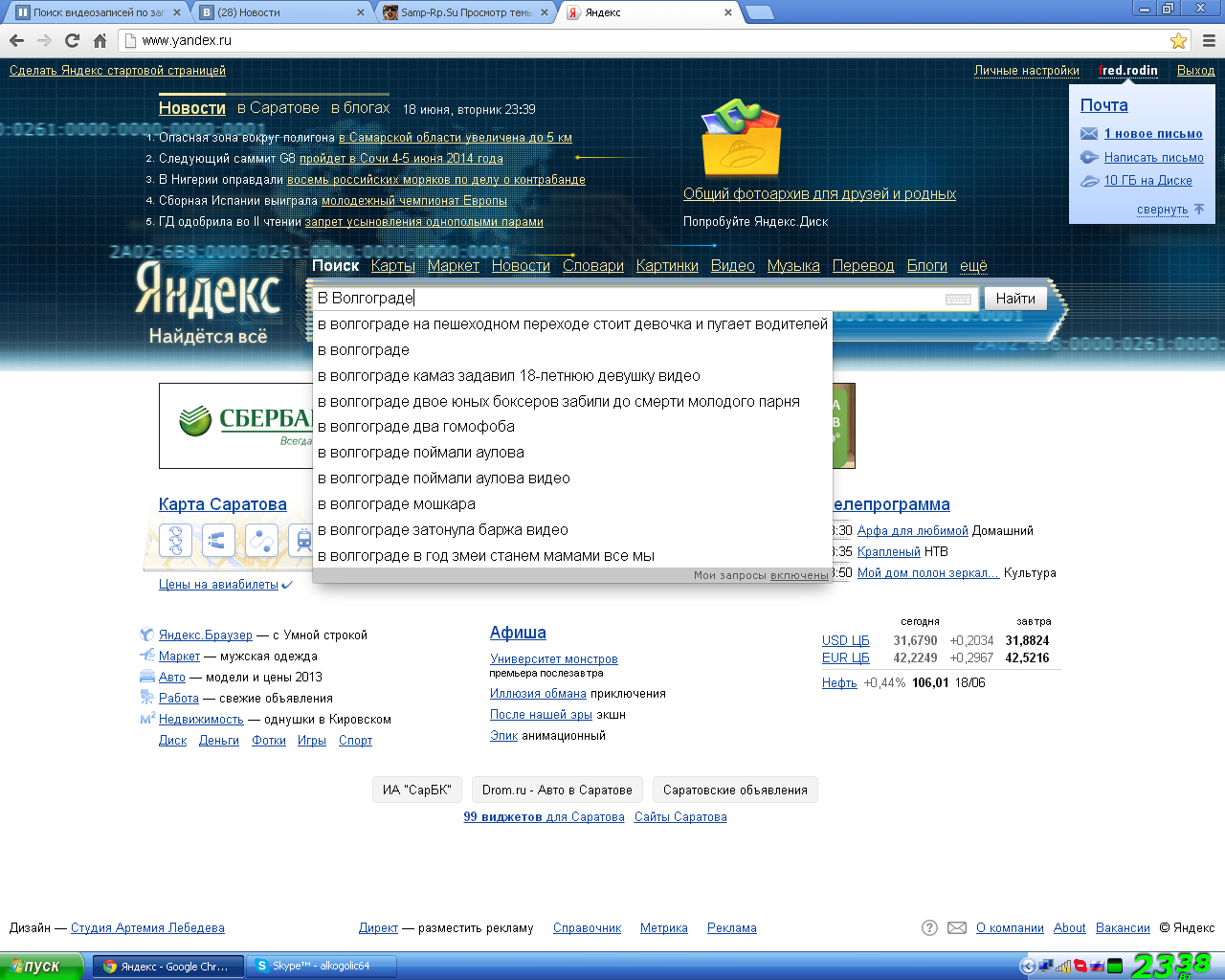Open the virtual keyboard in the search field
The height and width of the screenshot is (980, 1225).
pos(958,299)
